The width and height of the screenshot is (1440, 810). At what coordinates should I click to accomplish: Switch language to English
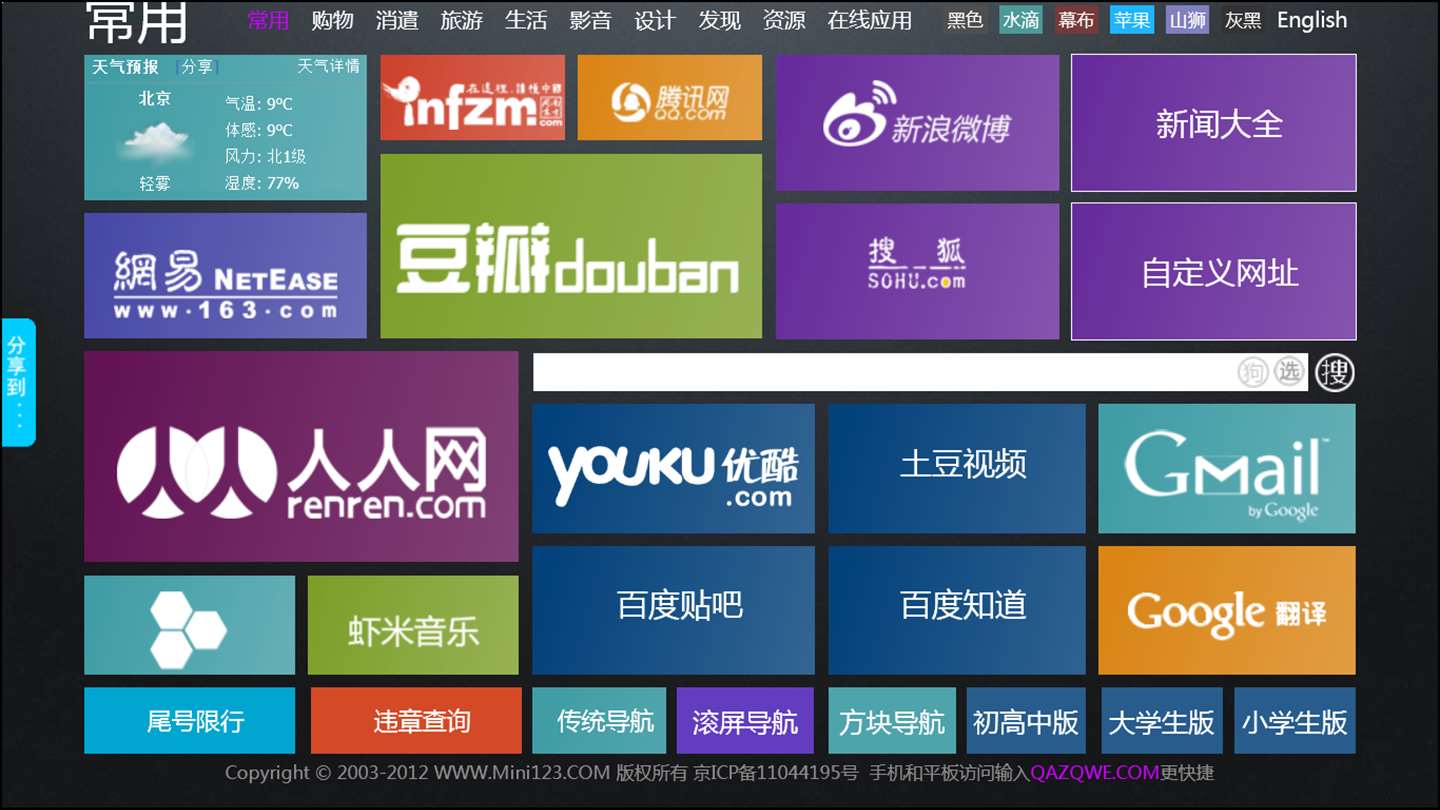(1312, 20)
